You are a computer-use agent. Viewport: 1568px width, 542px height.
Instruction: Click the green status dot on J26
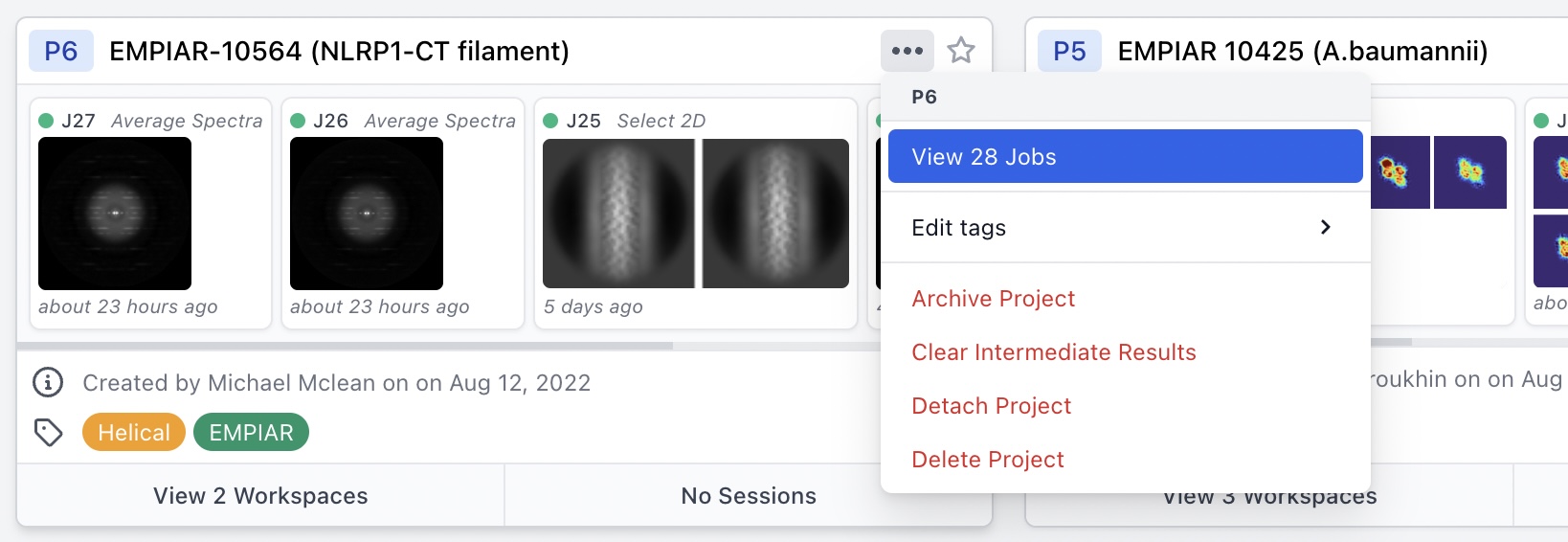[298, 121]
